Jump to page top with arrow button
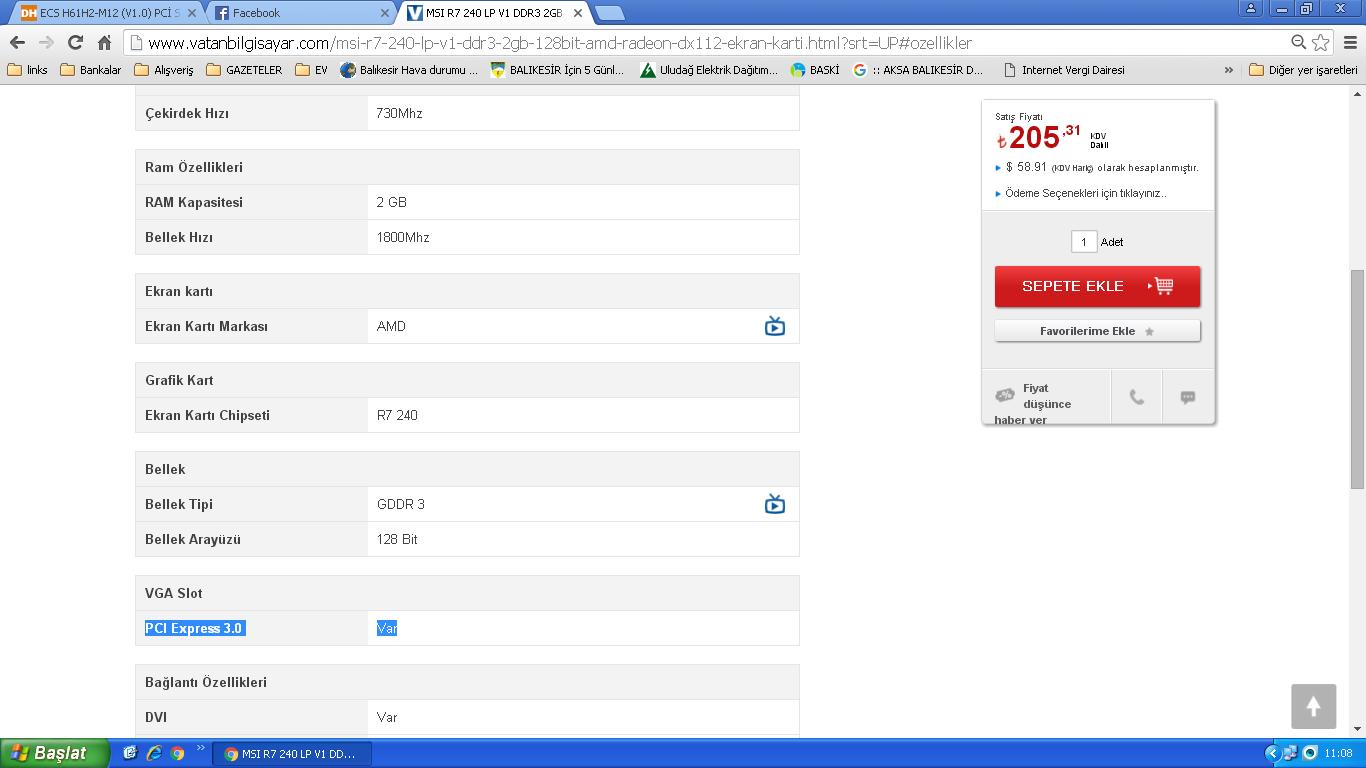The width and height of the screenshot is (1366, 768). [x=1313, y=707]
